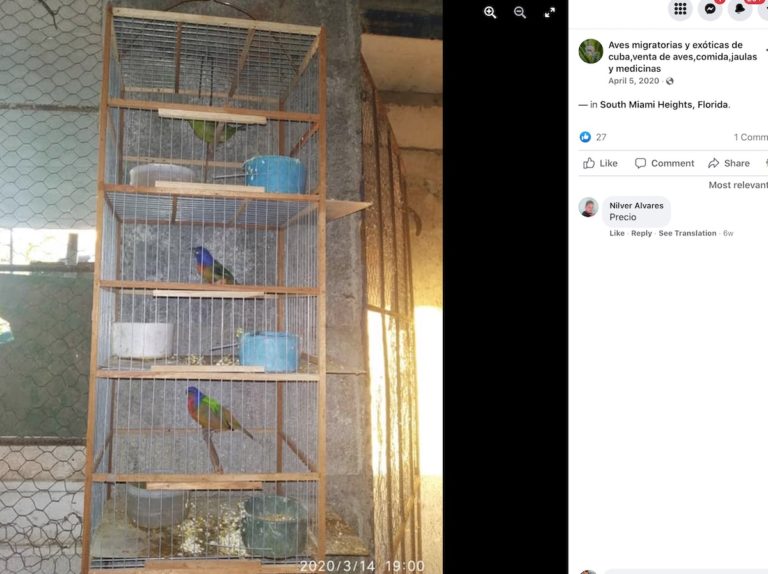This screenshot has width=768, height=574.
Task: Open the April 5, 2020 post date
Action: point(633,81)
